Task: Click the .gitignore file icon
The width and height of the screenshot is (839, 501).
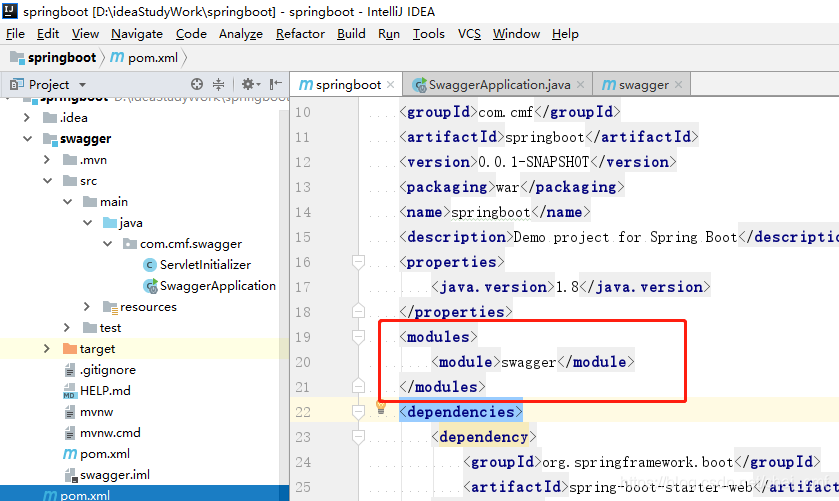Action: click(x=70, y=370)
